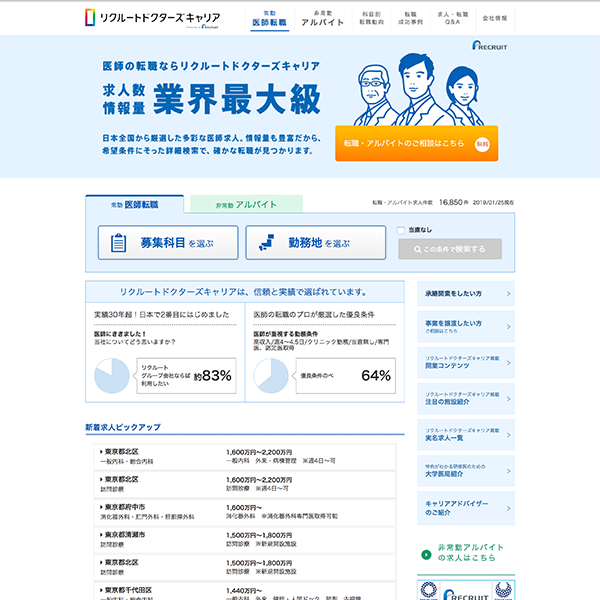Open the 求人・転職 Q&A nav menu item
This screenshot has height=600, width=600.
tap(452, 18)
